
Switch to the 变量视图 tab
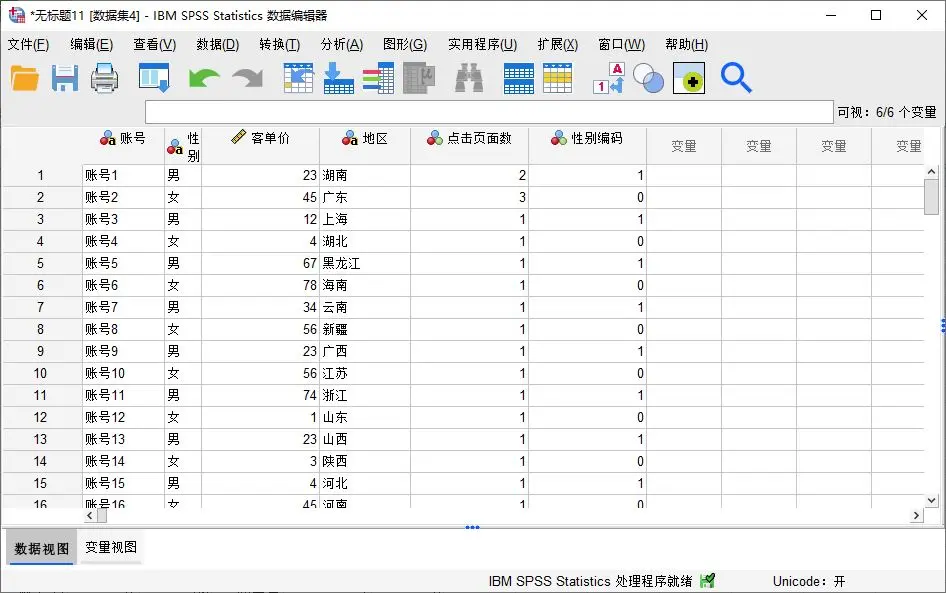tap(111, 547)
